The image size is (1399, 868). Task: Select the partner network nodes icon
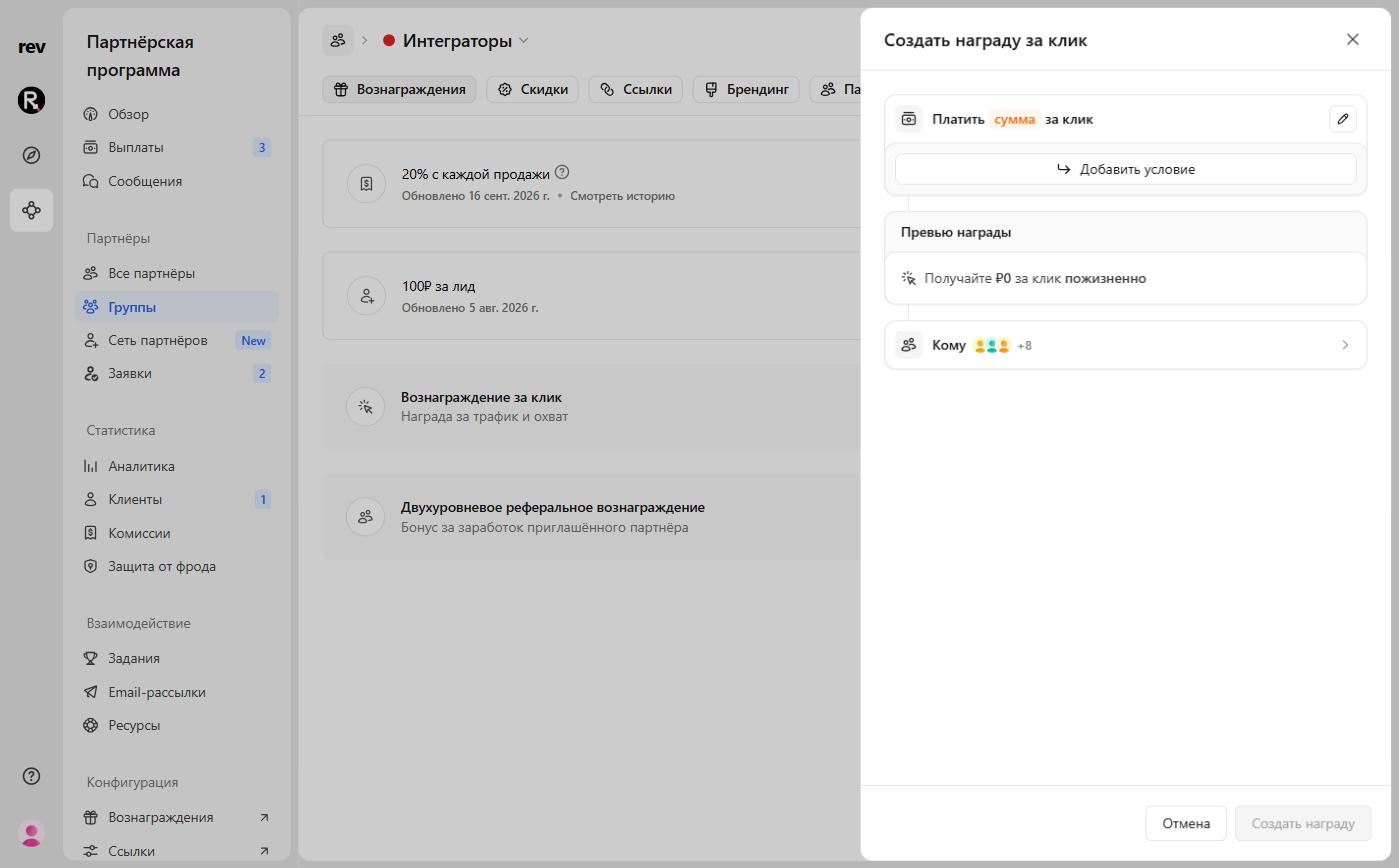[x=32, y=210]
